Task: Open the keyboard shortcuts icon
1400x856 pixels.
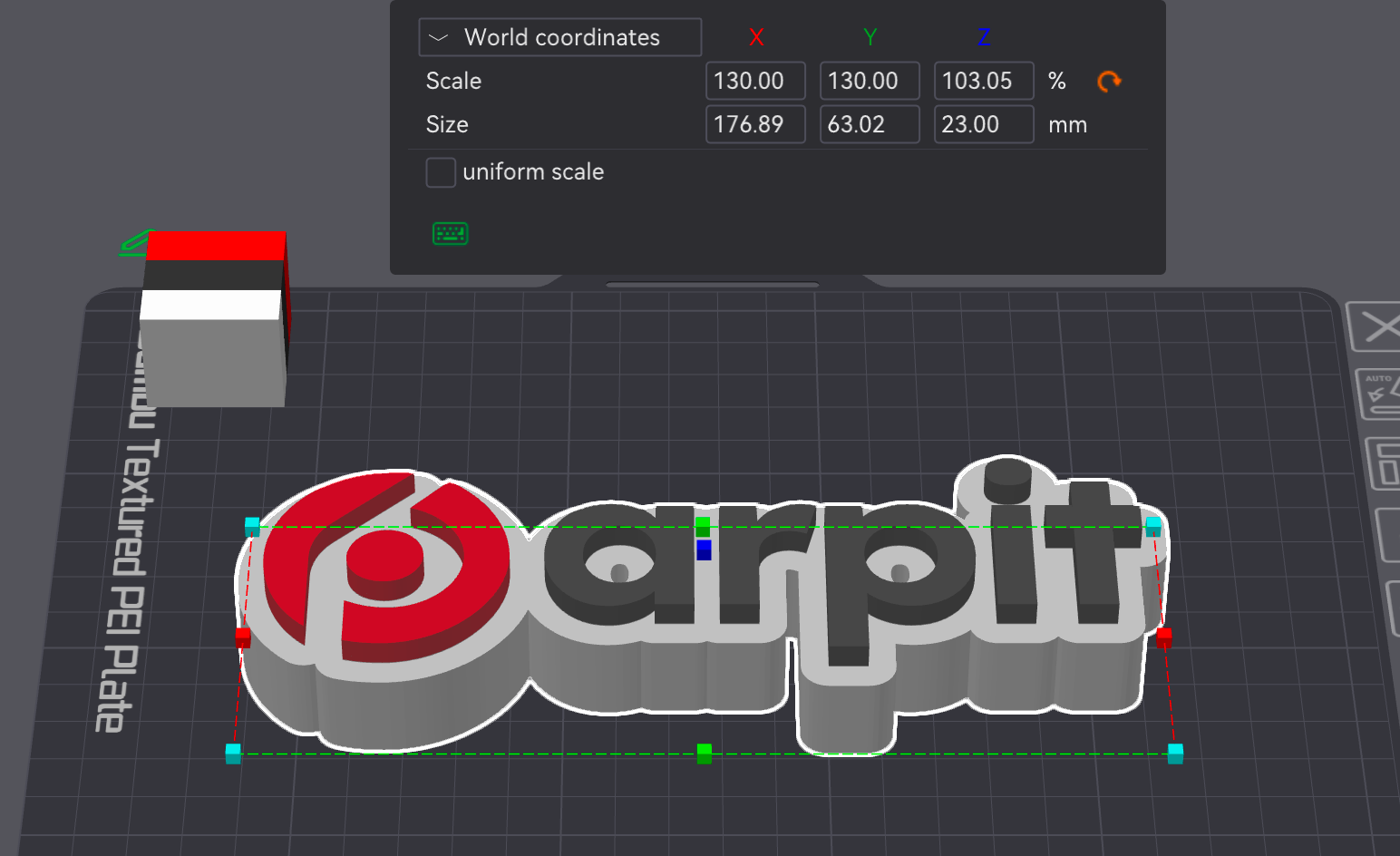Action: coord(451,234)
